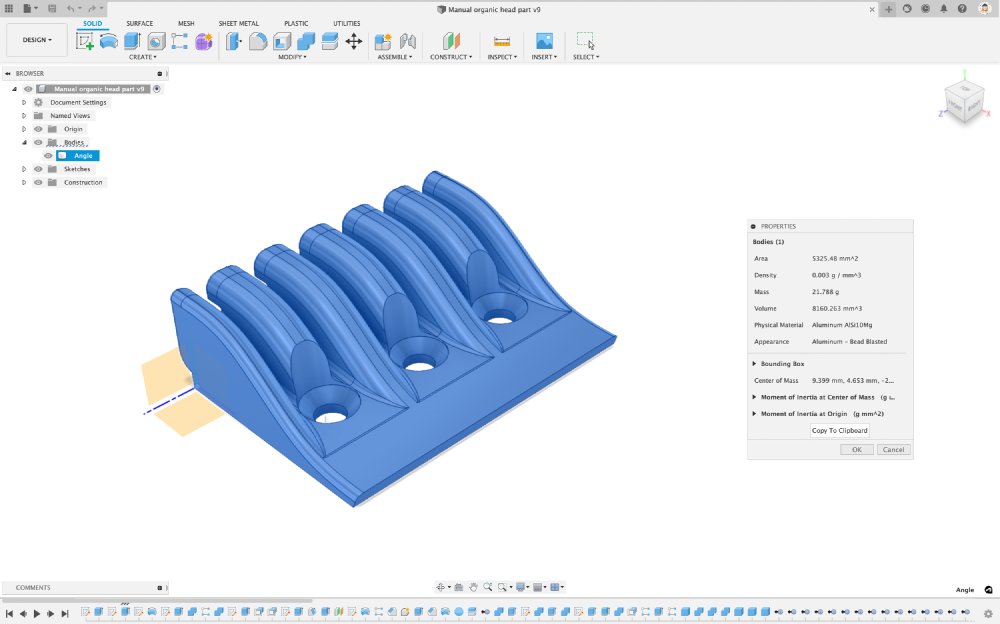Switch to the PLASTIC tab
Viewport: 1000px width, 624px height.
pos(296,23)
